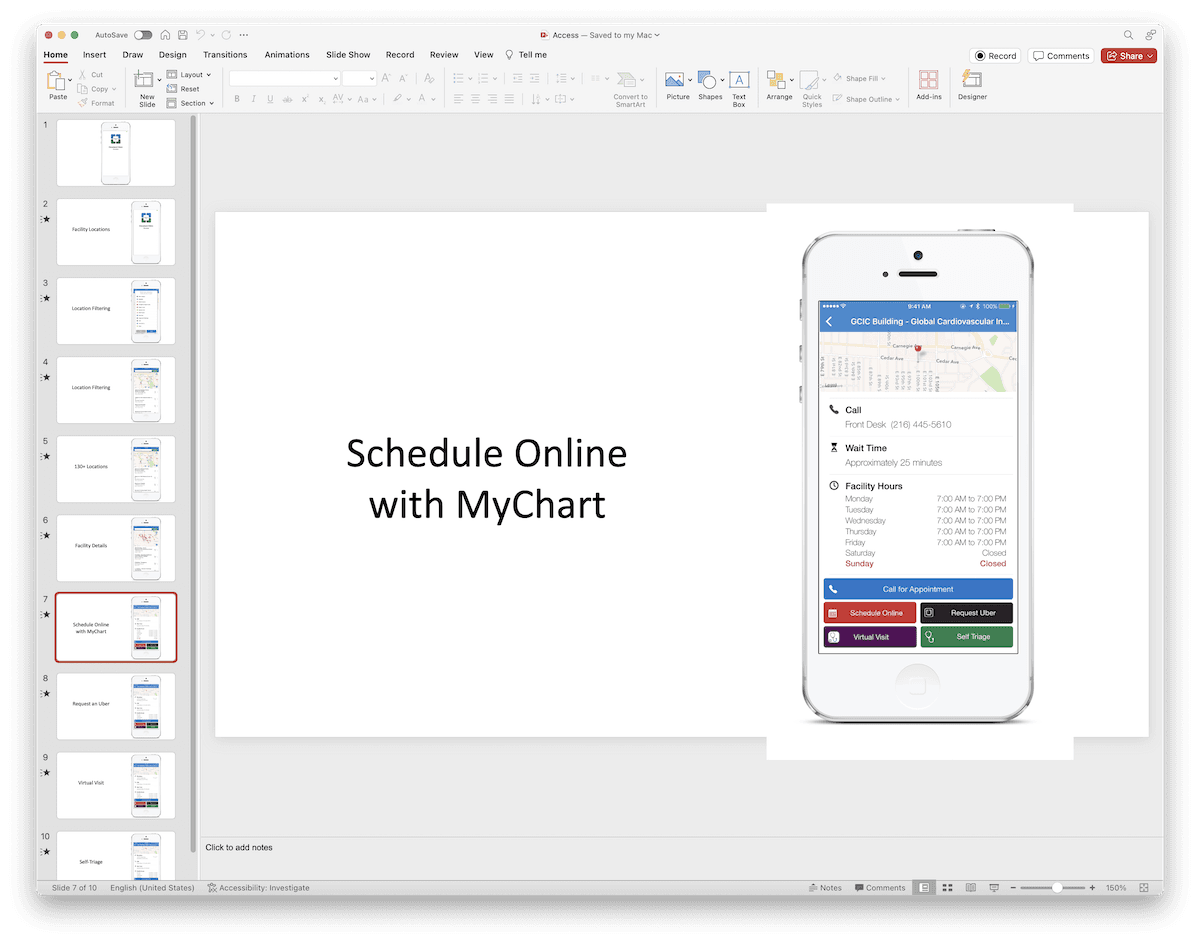1200x943 pixels.
Task: Click the New Slide icon
Action: [x=144, y=80]
